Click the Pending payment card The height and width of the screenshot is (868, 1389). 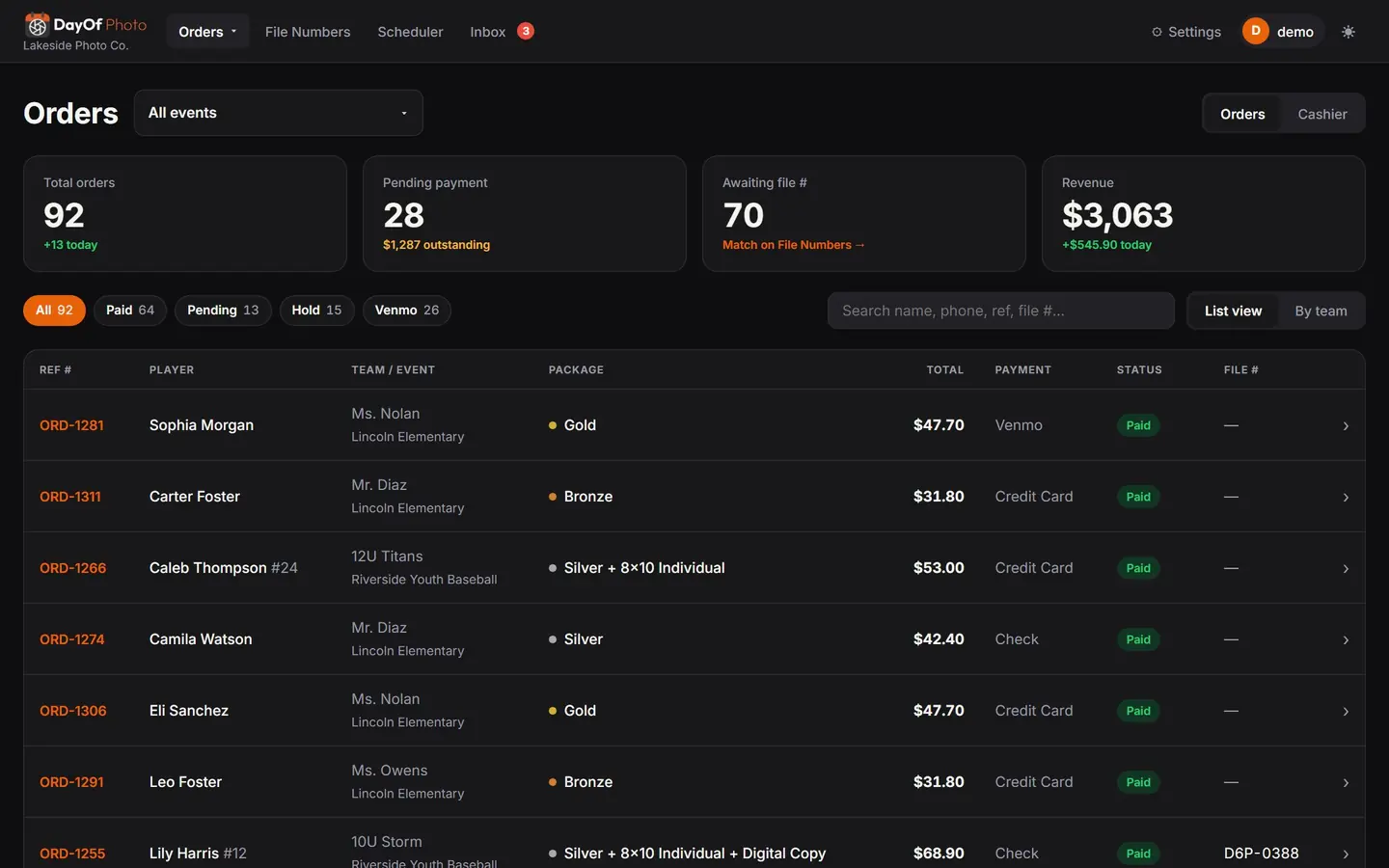[x=525, y=213]
